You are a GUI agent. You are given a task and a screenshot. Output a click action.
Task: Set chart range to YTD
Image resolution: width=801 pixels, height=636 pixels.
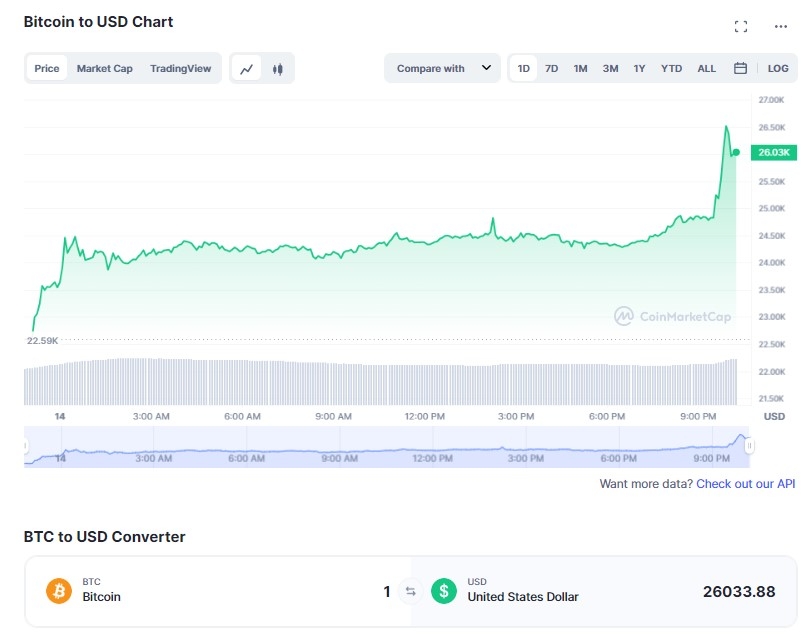pos(671,68)
